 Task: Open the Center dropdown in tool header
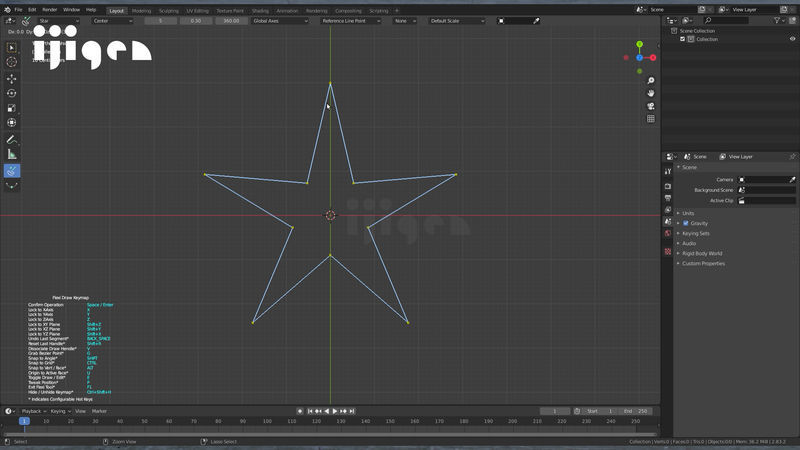point(112,21)
